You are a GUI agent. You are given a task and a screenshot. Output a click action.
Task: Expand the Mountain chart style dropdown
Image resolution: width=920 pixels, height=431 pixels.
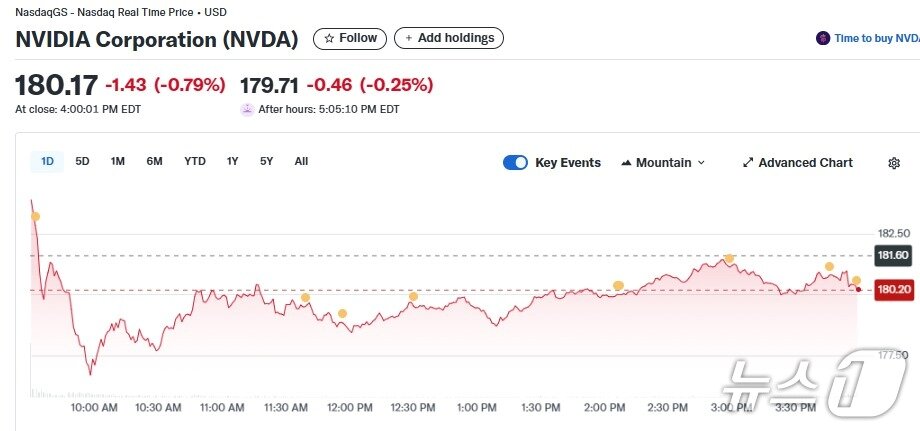click(701, 163)
